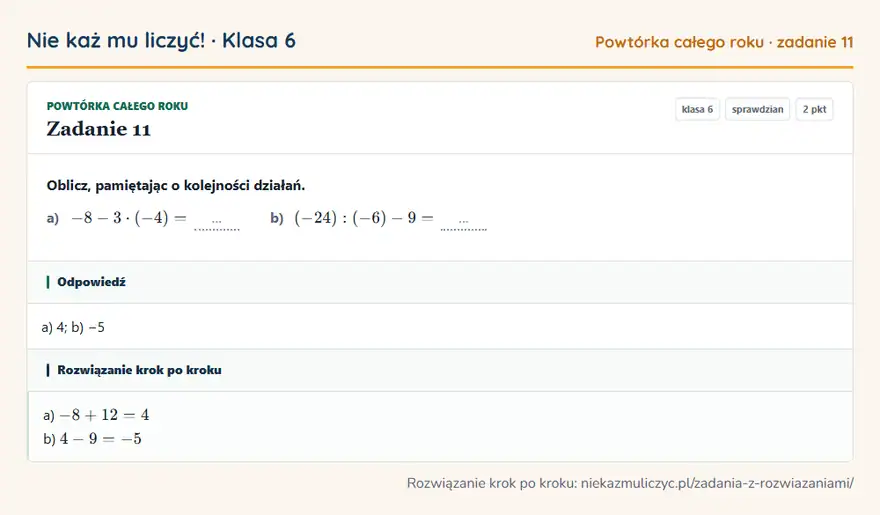The width and height of the screenshot is (880, 515).
Task: Click the 'sprawdzian' tag
Action: pos(757,109)
